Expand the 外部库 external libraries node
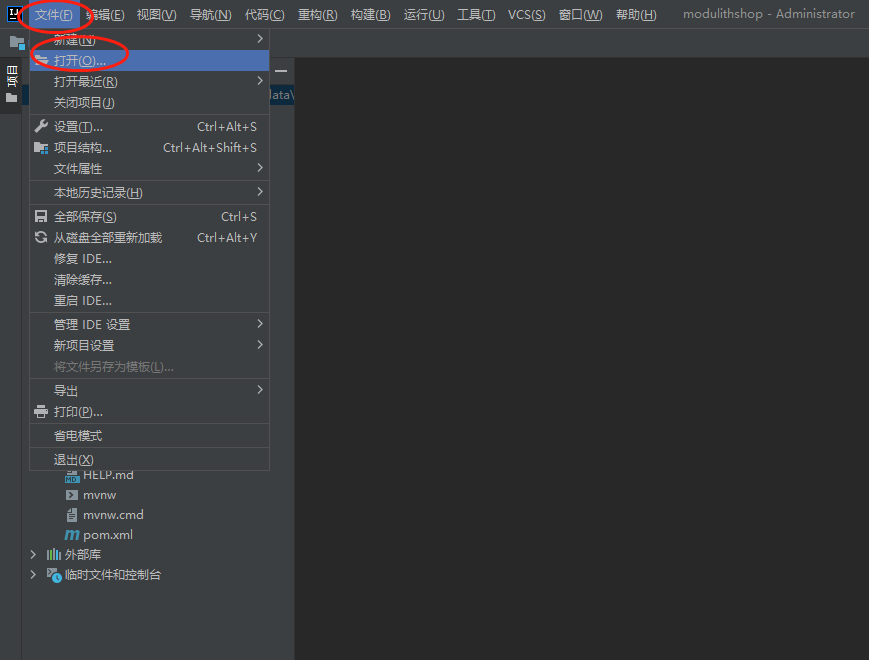The width and height of the screenshot is (869, 660). tap(33, 554)
